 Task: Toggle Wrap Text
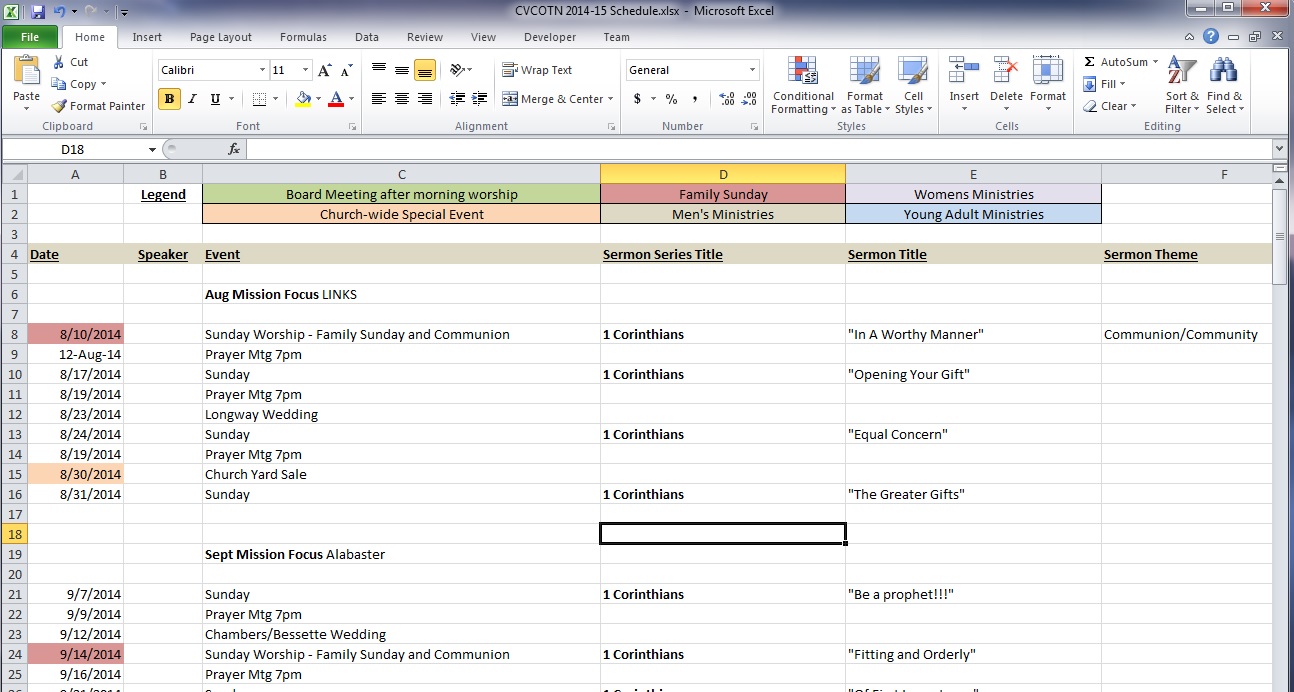537,70
